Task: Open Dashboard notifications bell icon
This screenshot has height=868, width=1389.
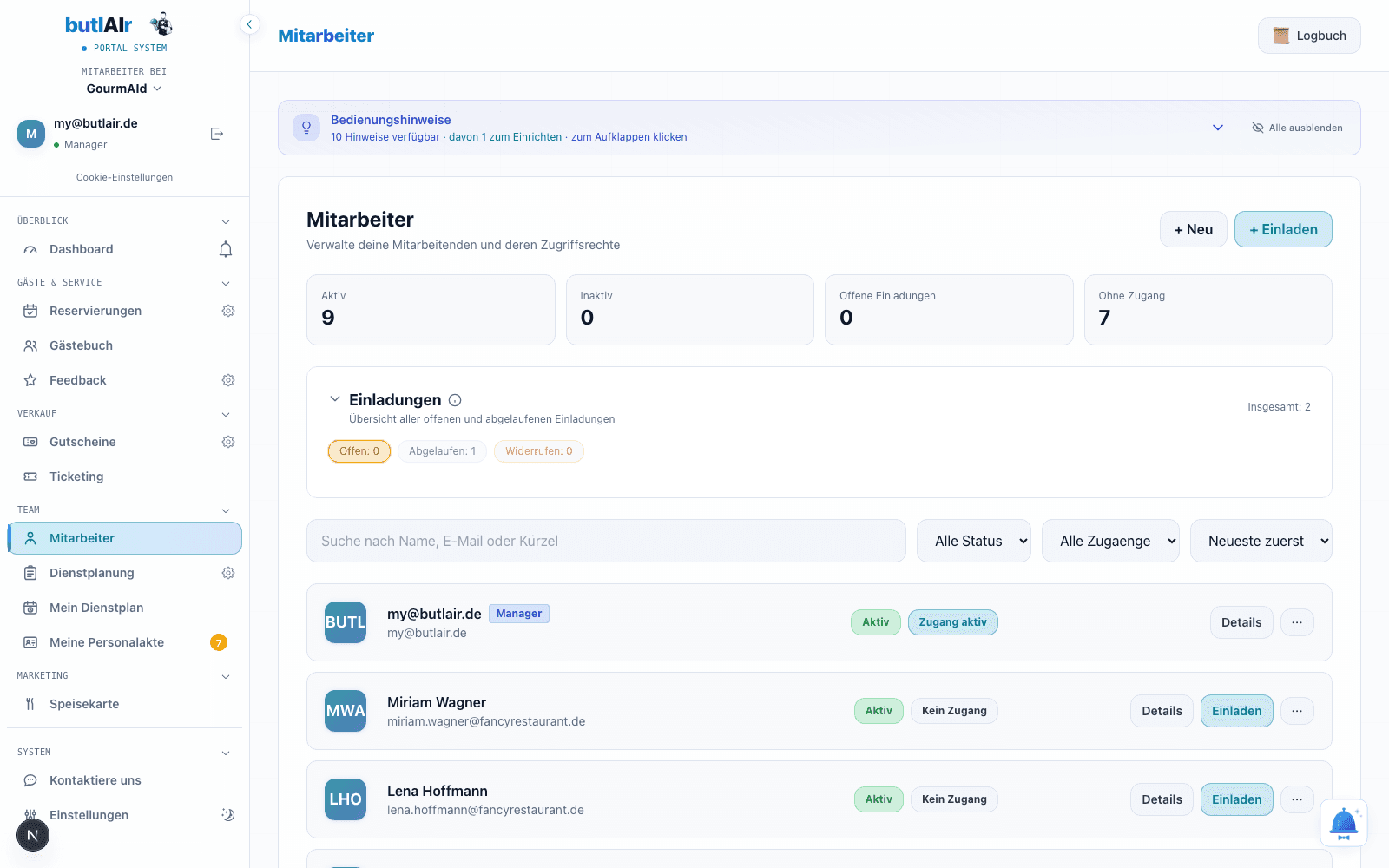Action: pyautogui.click(x=226, y=250)
